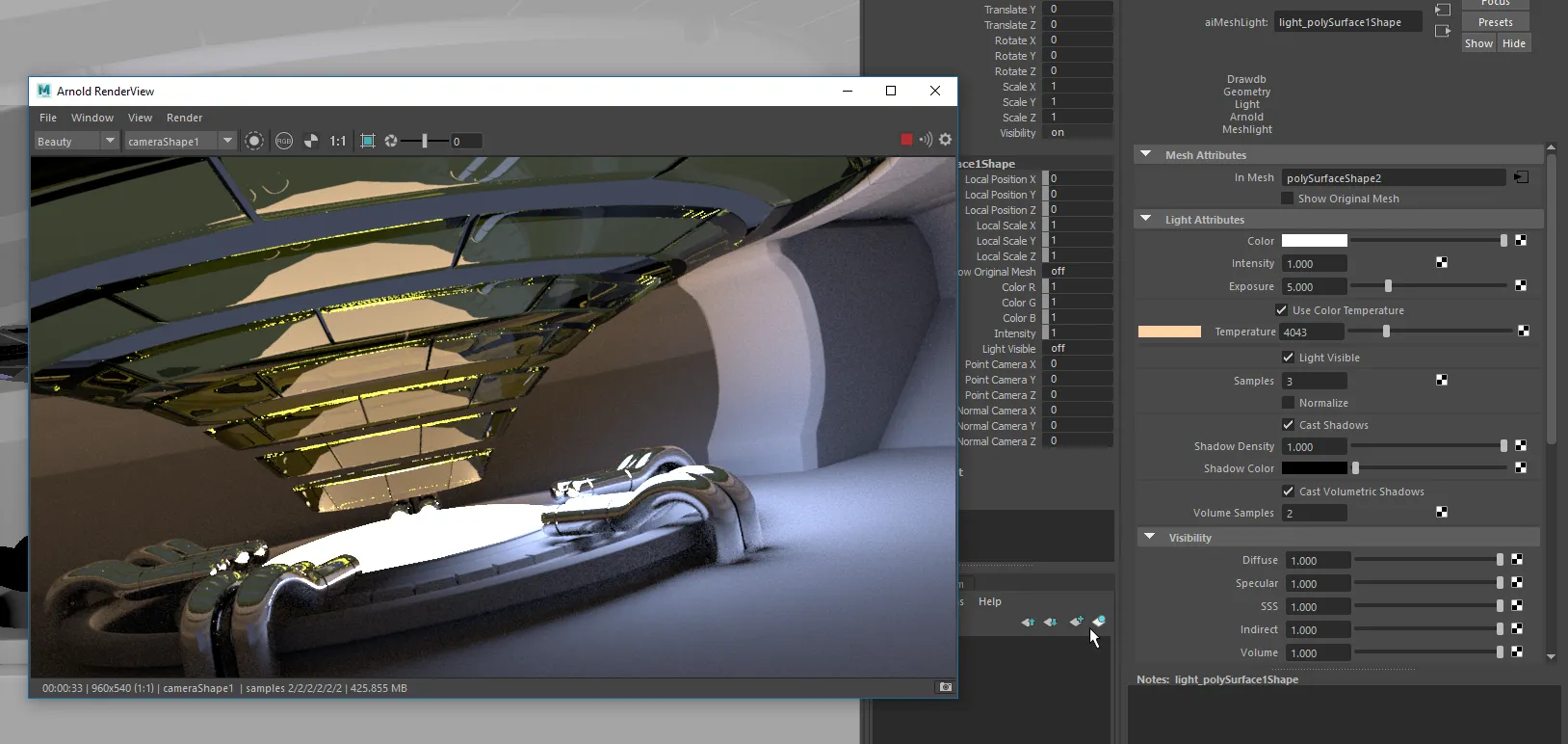Click the Hide button

[1514, 43]
